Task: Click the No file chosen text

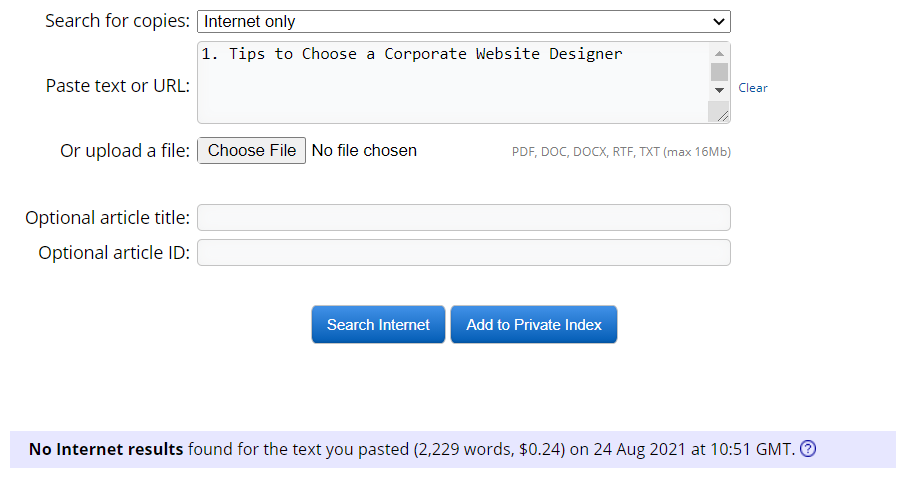Action: pos(364,150)
